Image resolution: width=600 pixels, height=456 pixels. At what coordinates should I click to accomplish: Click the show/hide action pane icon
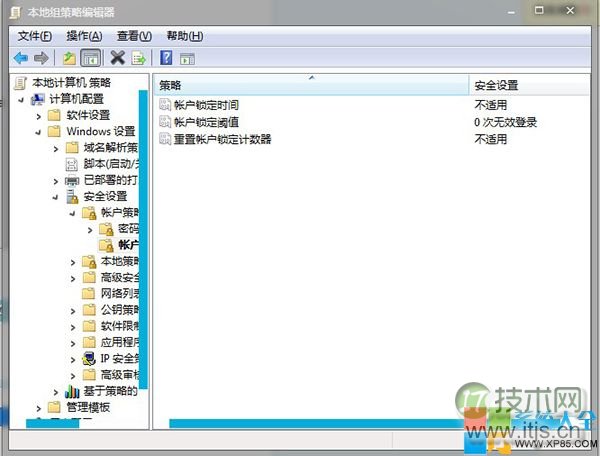click(187, 59)
